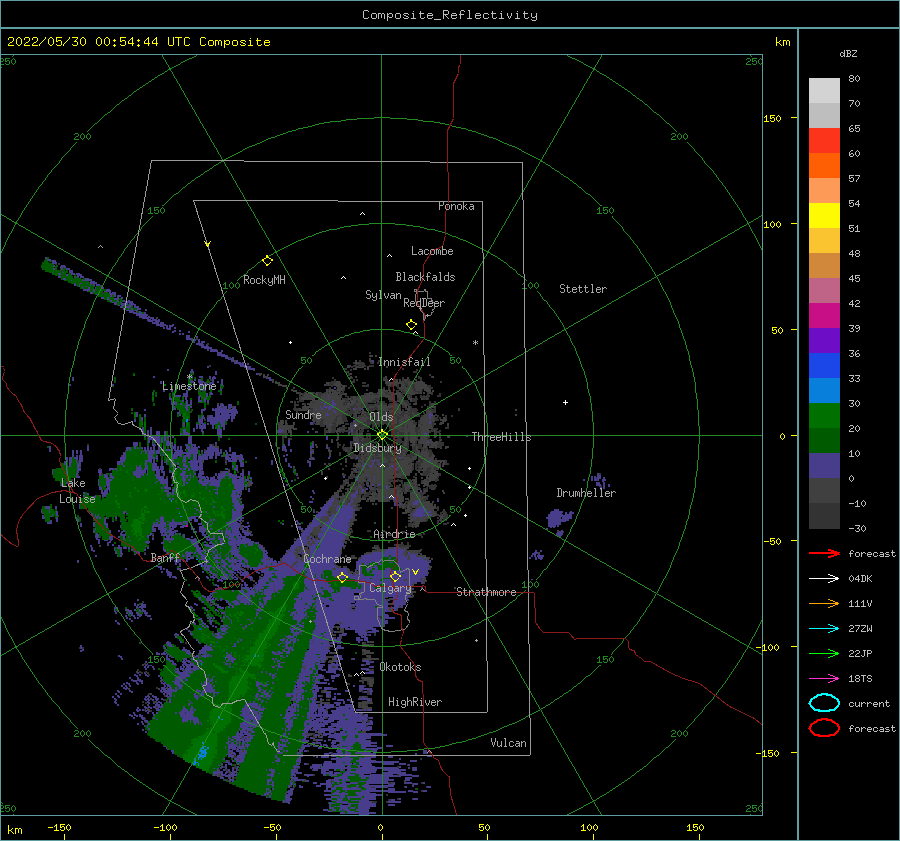Click the Strathmore city label
The width and height of the screenshot is (900, 841).
[486, 592]
